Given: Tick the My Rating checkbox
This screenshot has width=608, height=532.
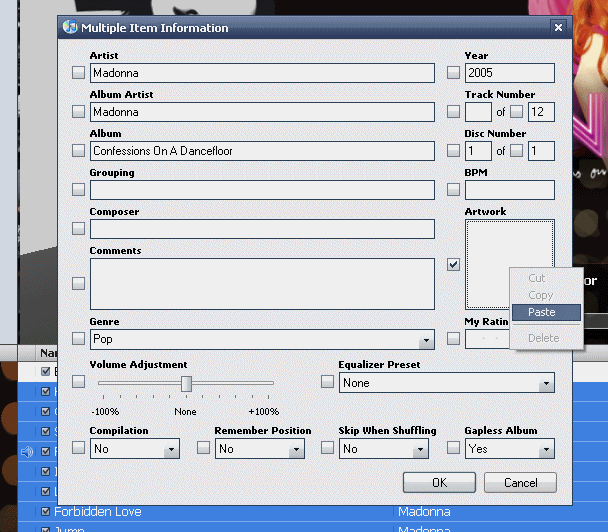Looking at the screenshot, I should pos(453,339).
